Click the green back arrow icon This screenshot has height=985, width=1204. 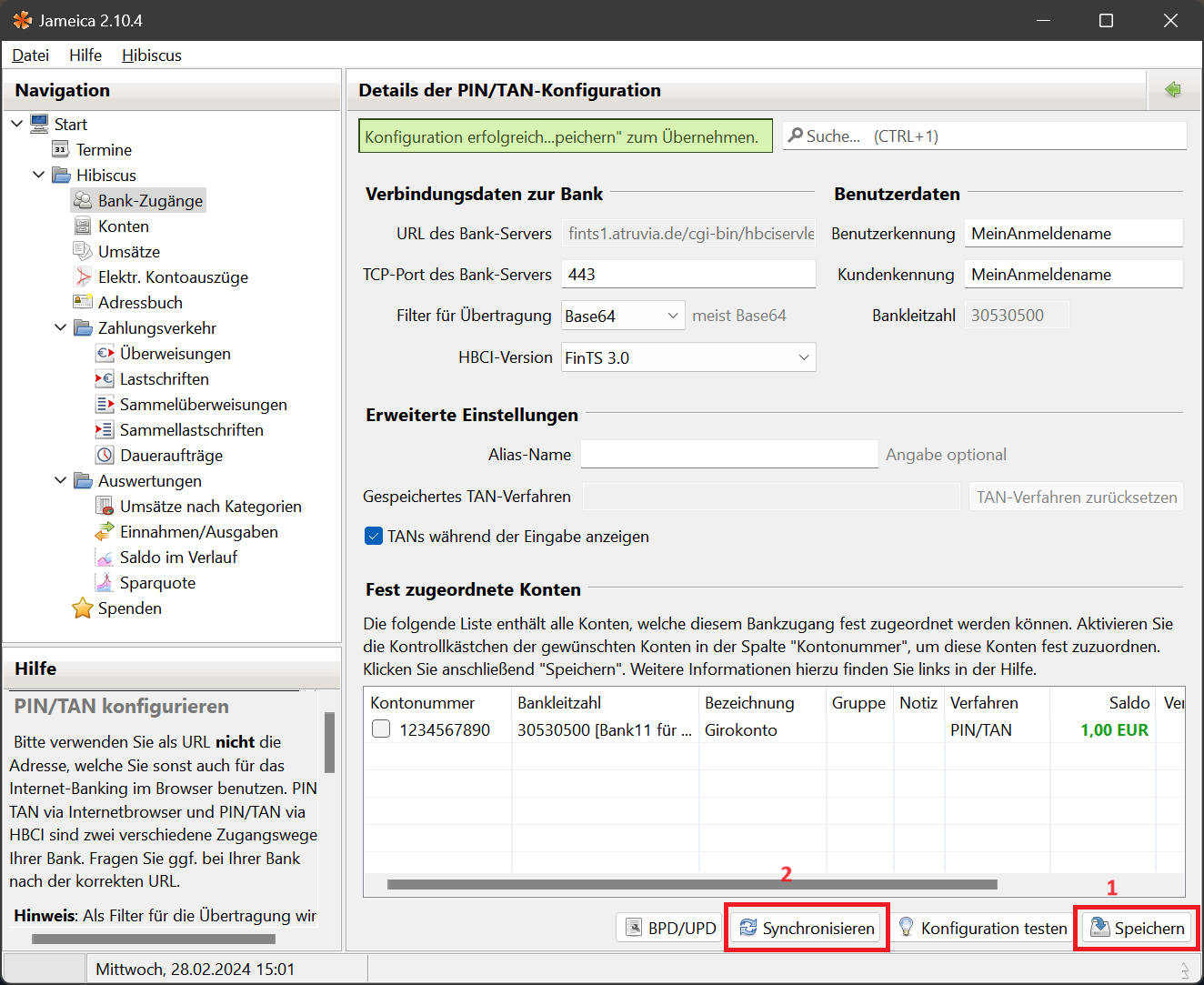coord(1173,89)
